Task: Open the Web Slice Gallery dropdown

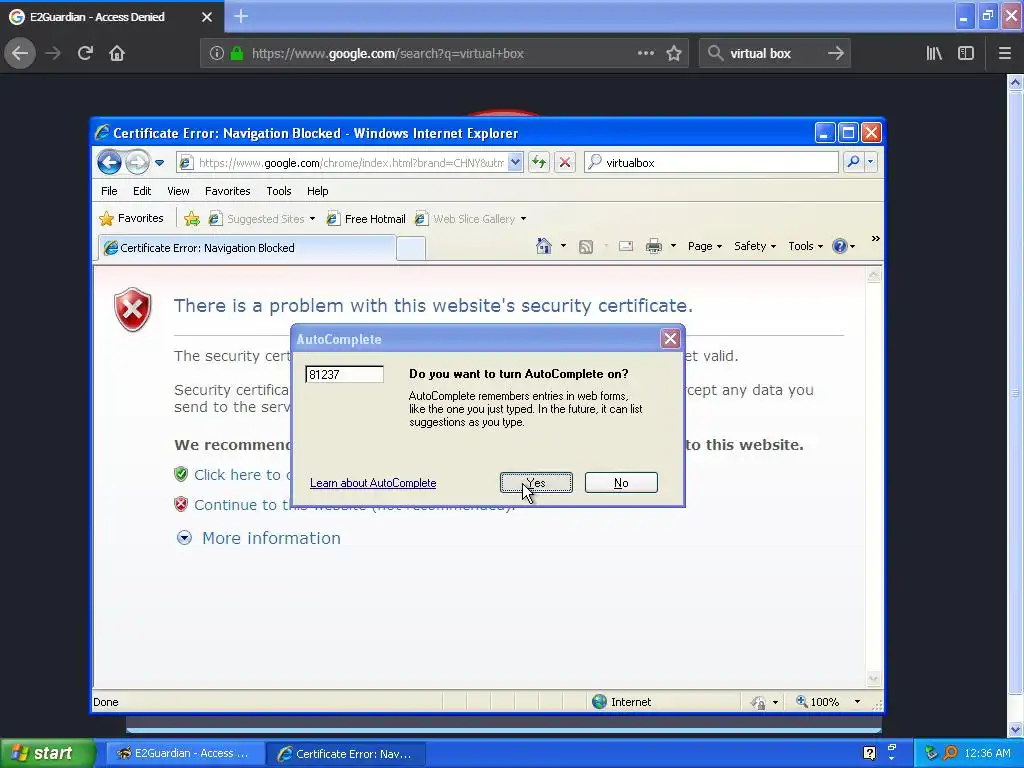Action: coord(471,219)
